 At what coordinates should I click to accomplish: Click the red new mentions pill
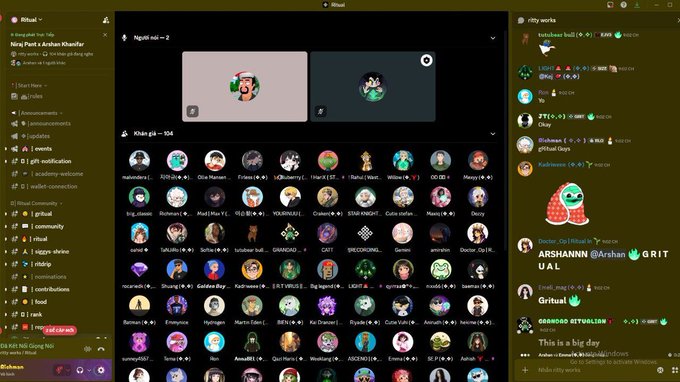(59, 330)
